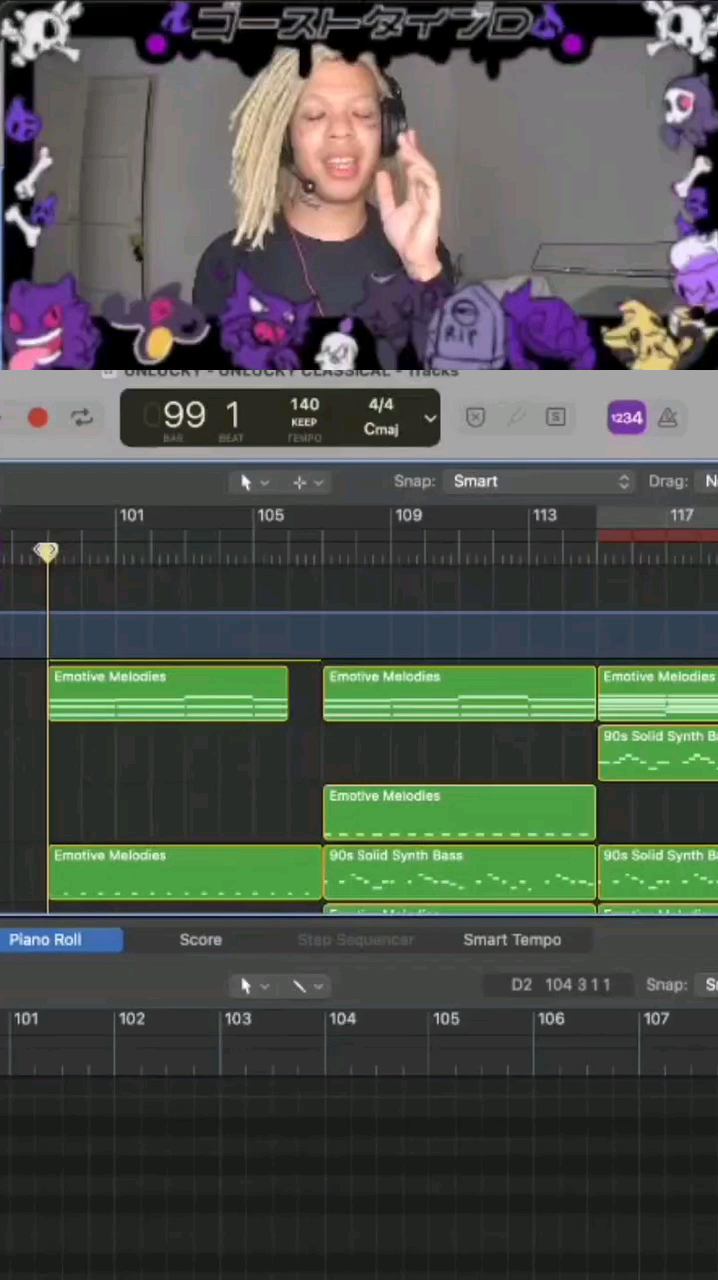Toggle the metronome click icon

(x=668, y=418)
